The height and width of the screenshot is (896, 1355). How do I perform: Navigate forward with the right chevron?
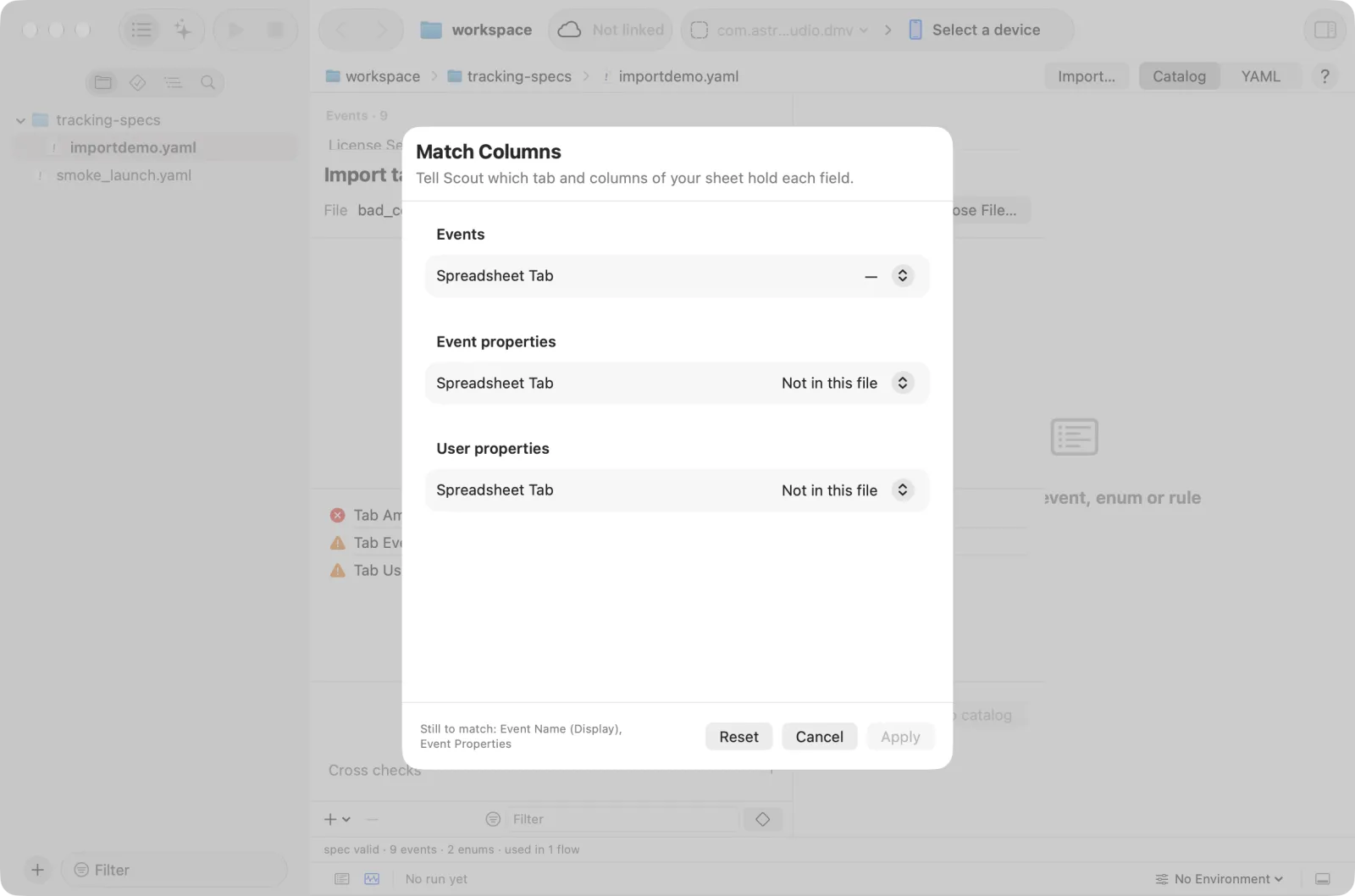pyautogui.click(x=382, y=30)
